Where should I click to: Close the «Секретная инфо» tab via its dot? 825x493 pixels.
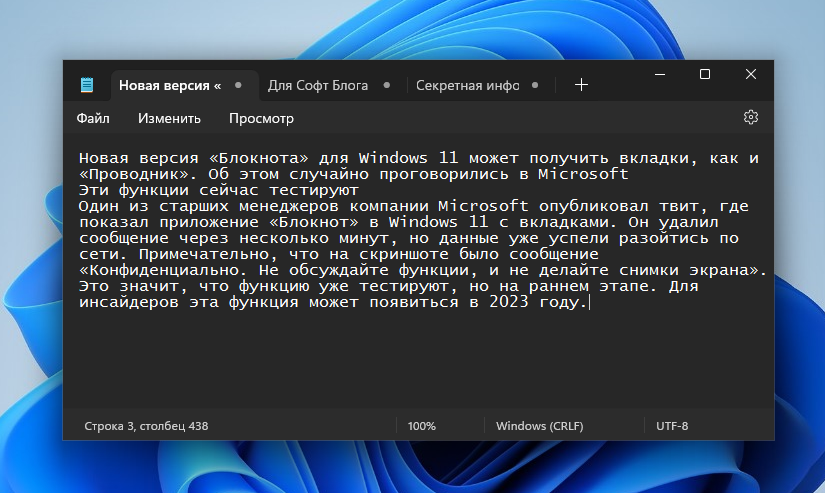pos(535,85)
